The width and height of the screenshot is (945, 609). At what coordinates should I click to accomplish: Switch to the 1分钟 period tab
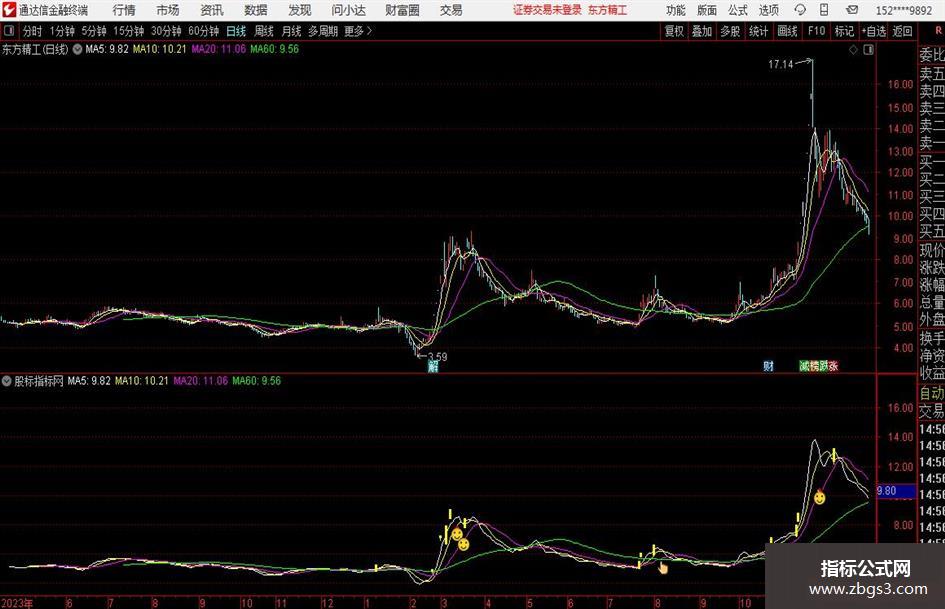pos(62,31)
